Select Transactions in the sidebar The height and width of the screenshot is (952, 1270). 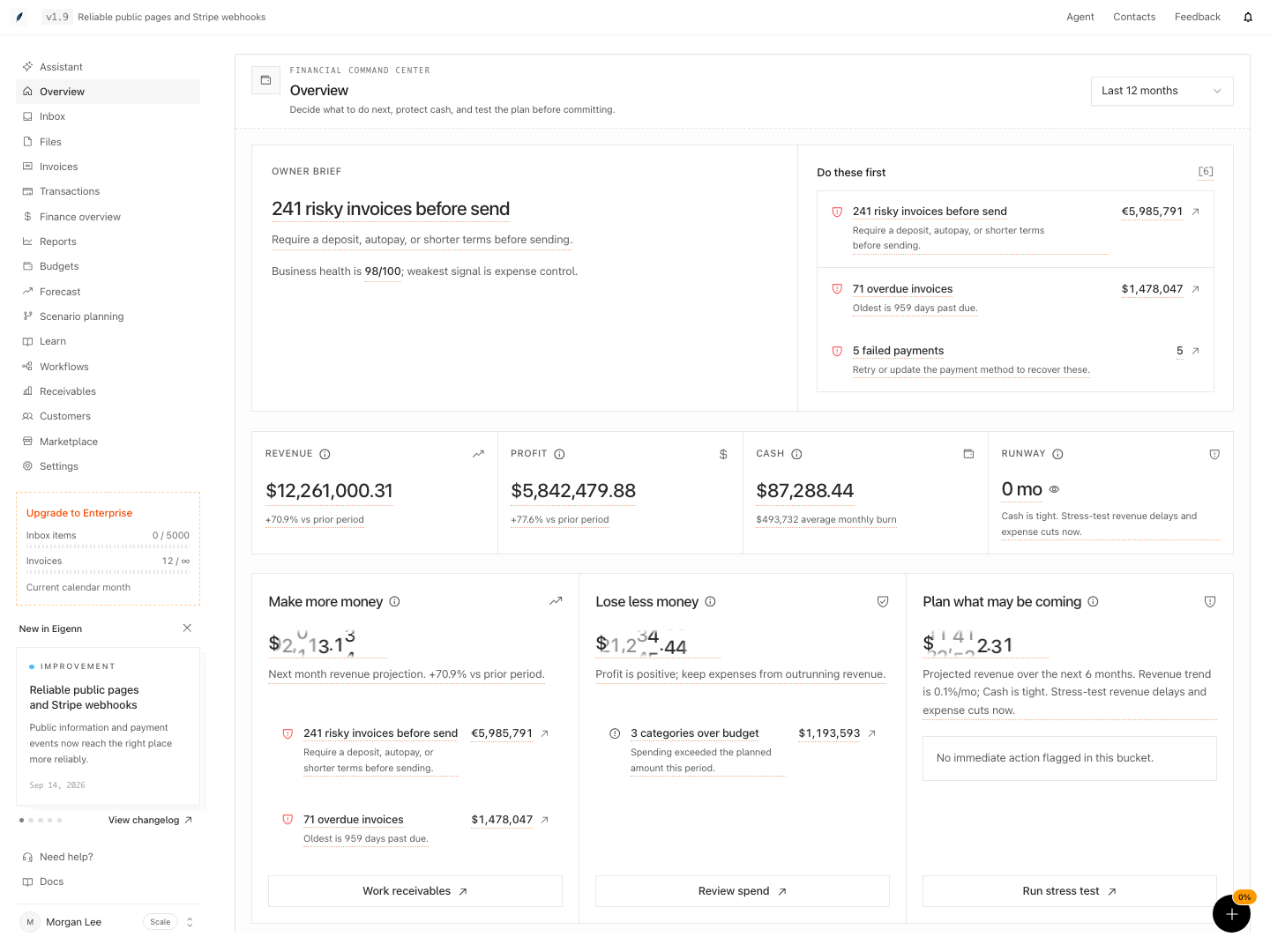pyautogui.click(x=108, y=191)
